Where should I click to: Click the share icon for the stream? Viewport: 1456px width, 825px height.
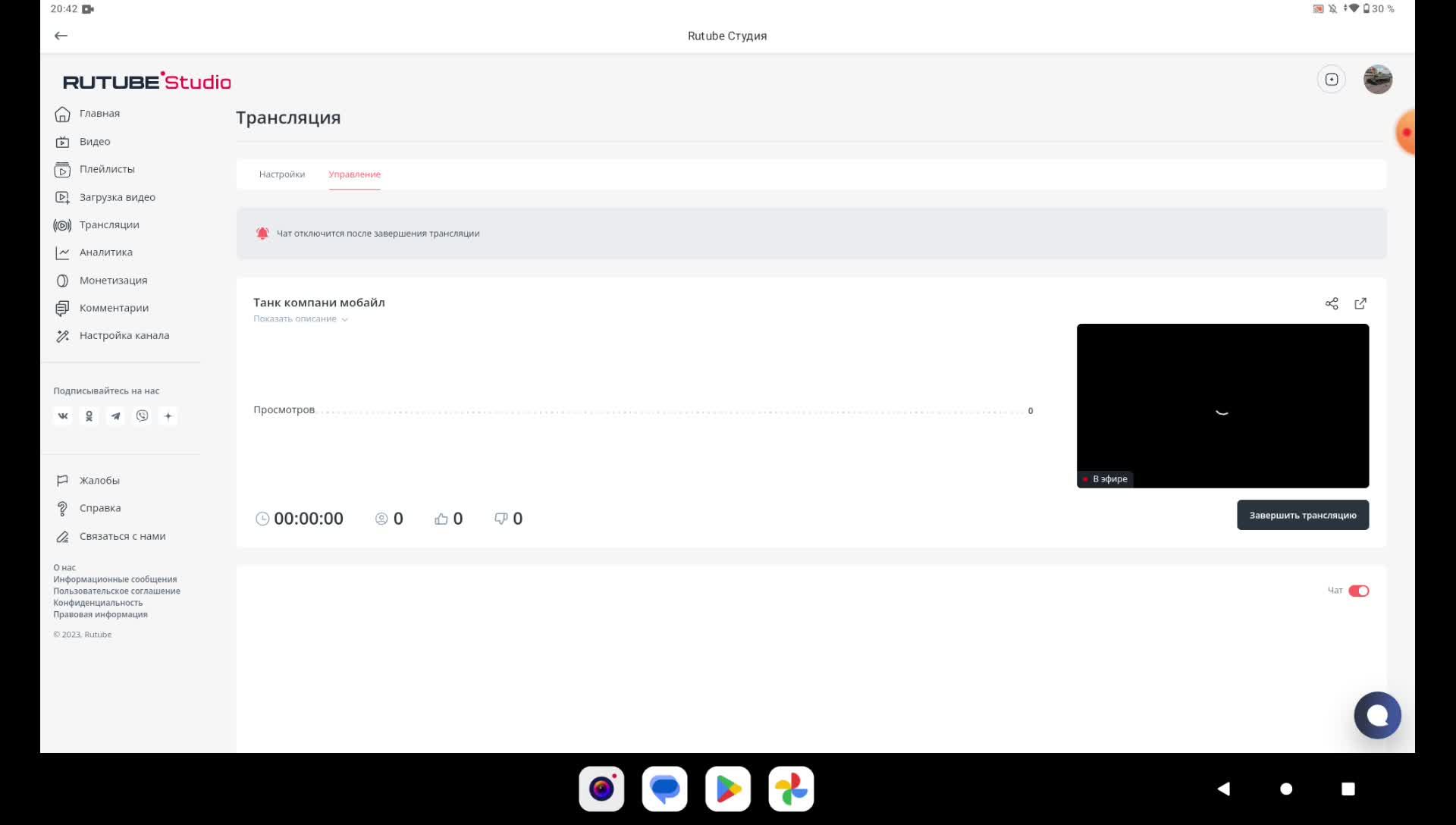(1332, 303)
